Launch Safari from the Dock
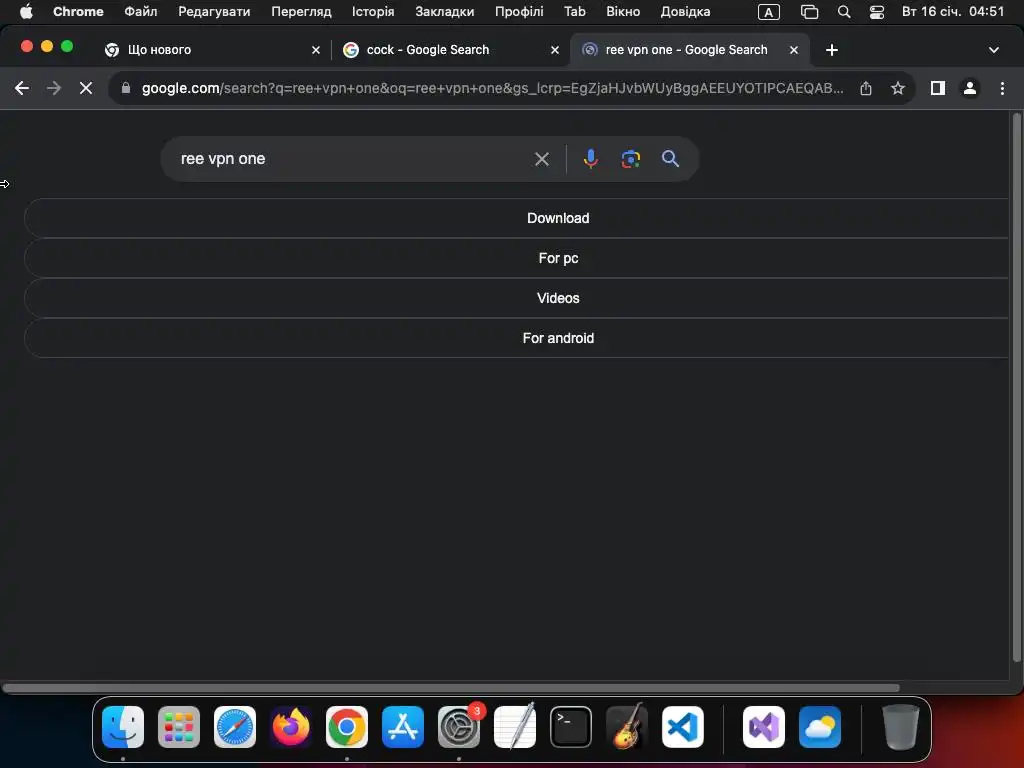The height and width of the screenshot is (768, 1024). [235, 727]
